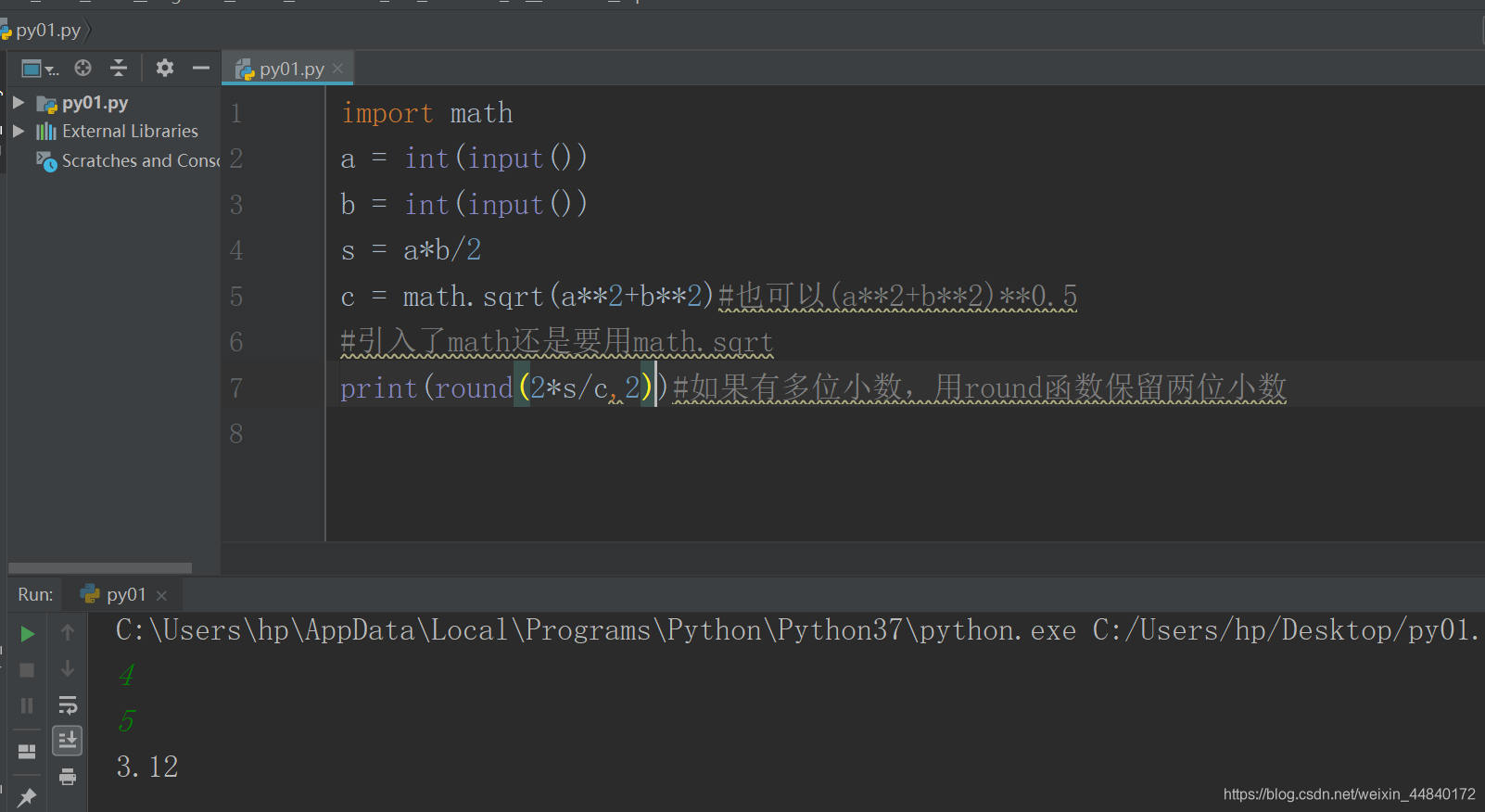This screenshot has width=1485, height=812.
Task: Click the output value 3.12
Action: tap(147, 767)
